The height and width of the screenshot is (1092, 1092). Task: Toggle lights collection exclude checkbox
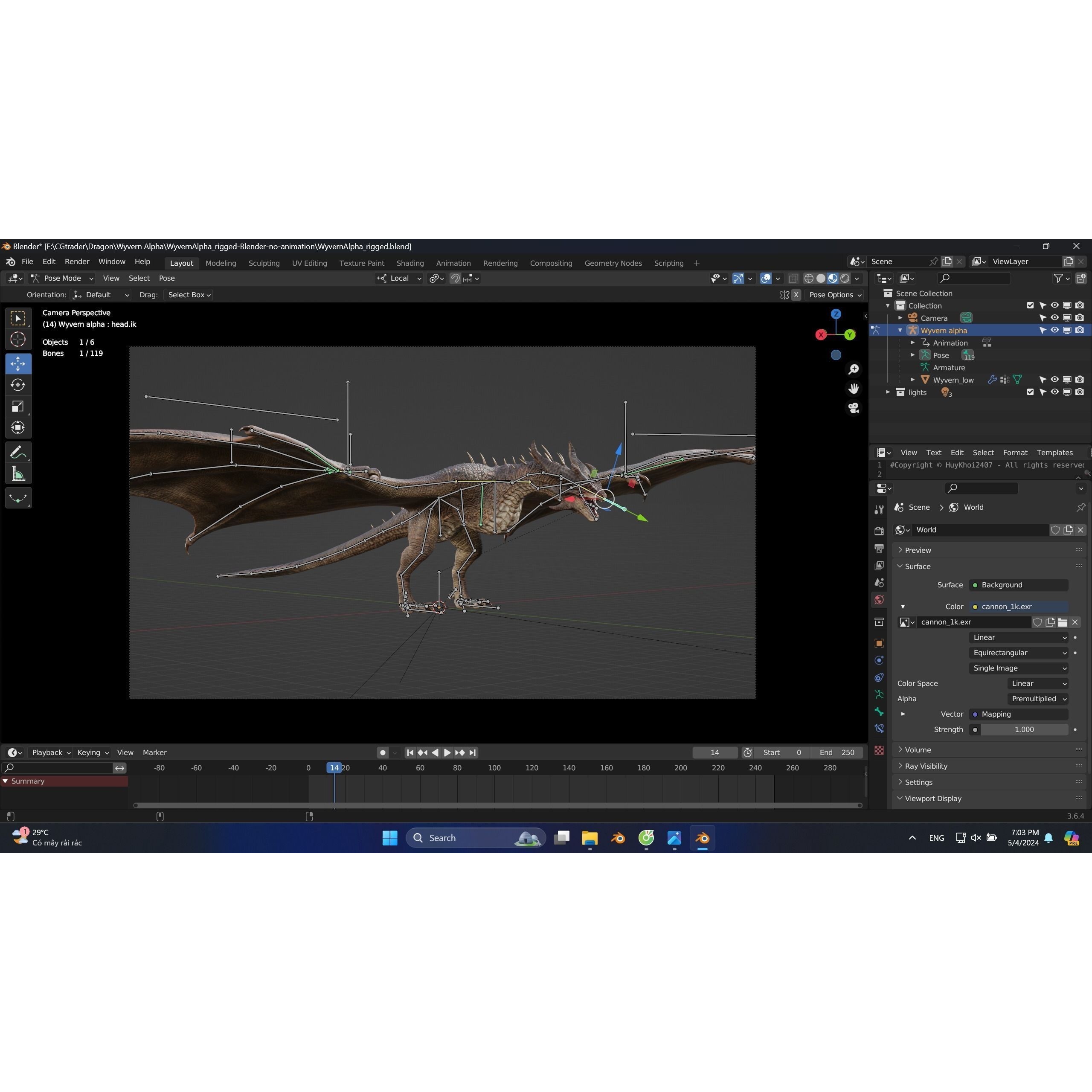tap(1031, 392)
